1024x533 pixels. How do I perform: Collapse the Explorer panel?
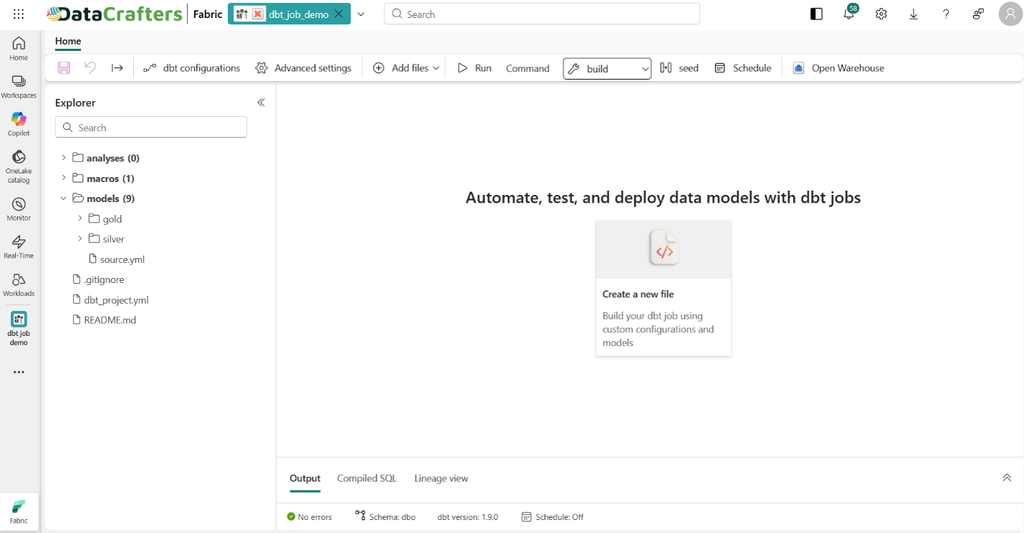tap(261, 103)
